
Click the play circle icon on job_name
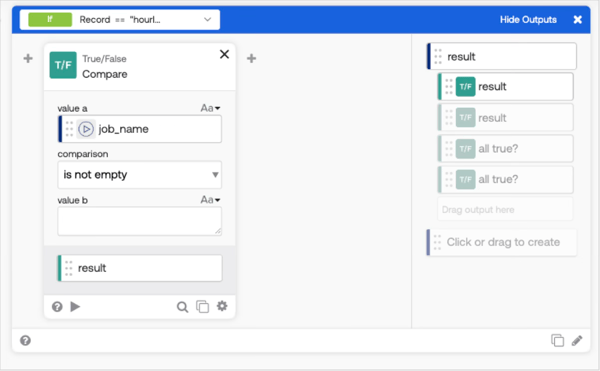[x=86, y=129]
